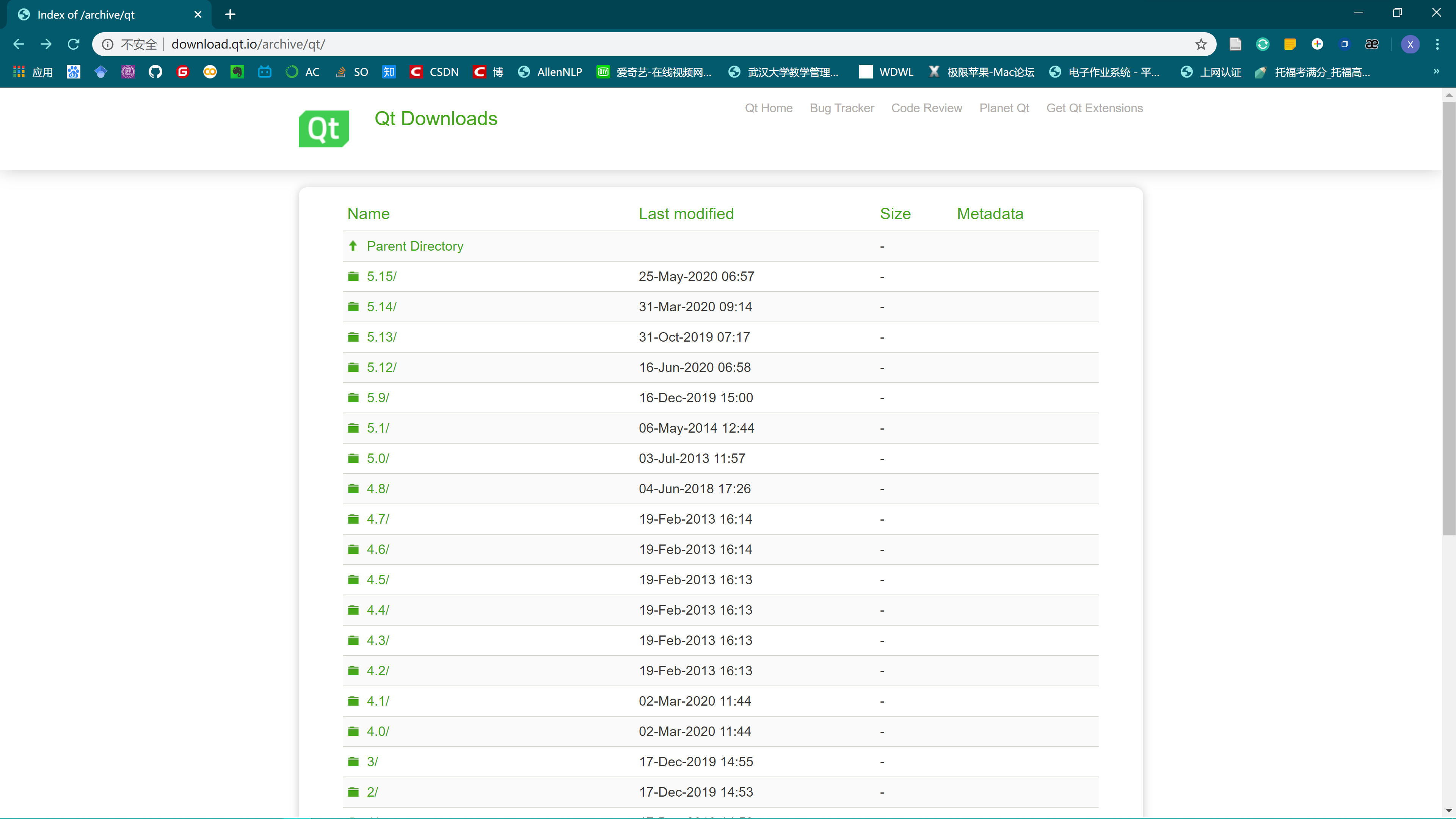
Task: Open the 4.8/ directory link
Action: [x=378, y=489]
